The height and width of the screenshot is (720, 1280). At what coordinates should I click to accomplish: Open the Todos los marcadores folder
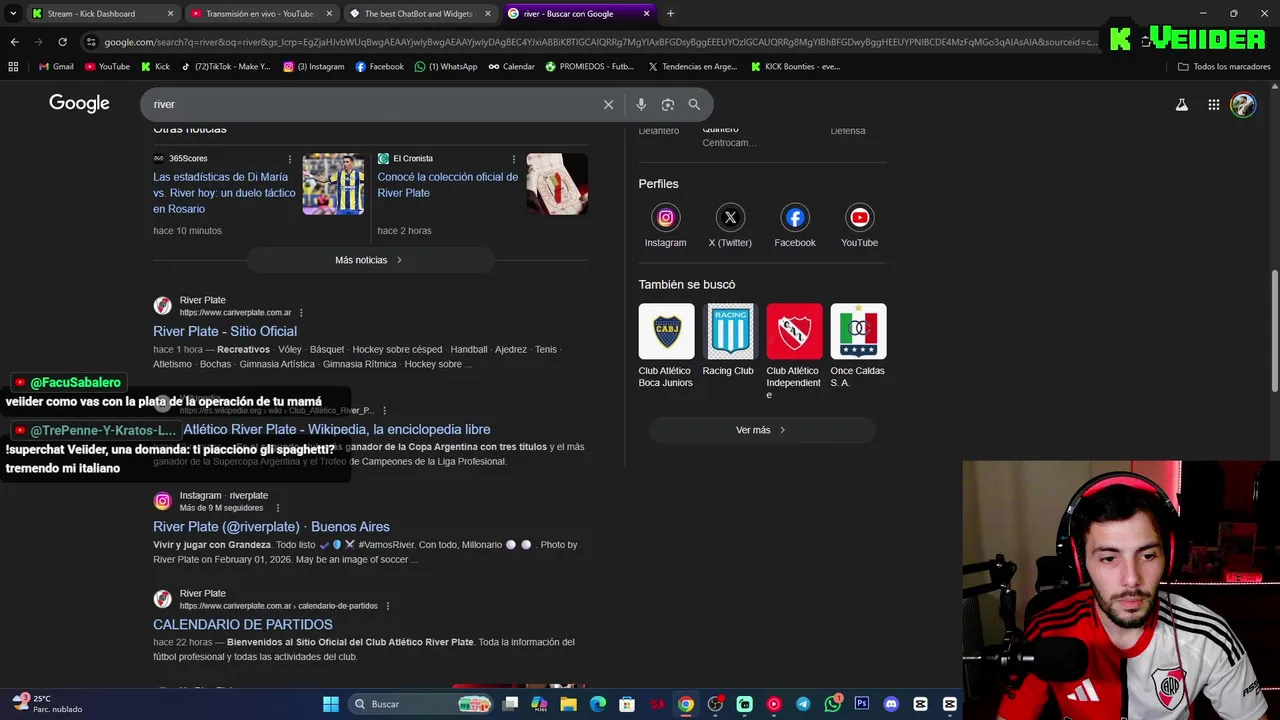(x=1224, y=66)
